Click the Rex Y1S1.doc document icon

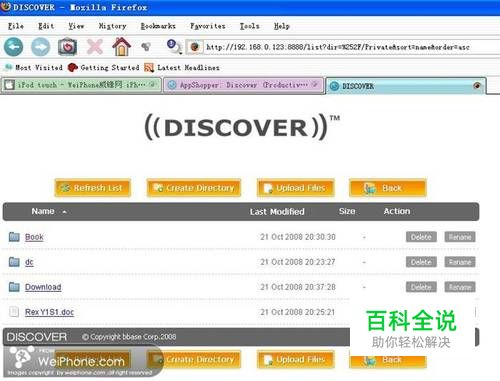(14, 312)
